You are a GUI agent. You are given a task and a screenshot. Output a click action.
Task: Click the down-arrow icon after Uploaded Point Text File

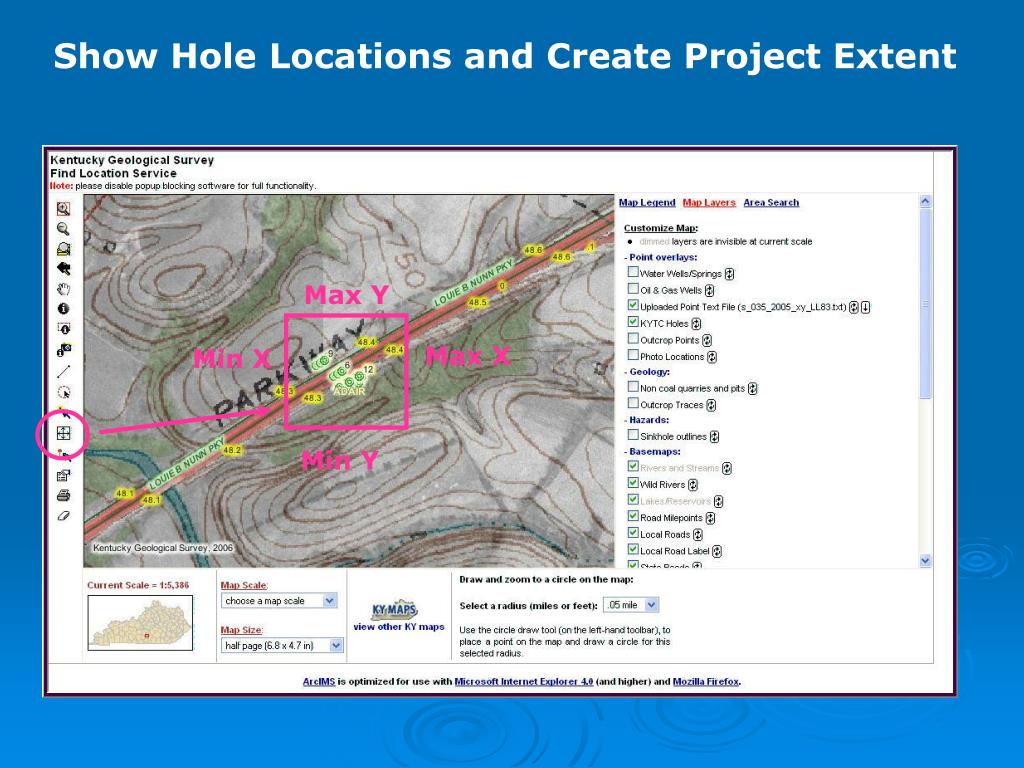(865, 307)
